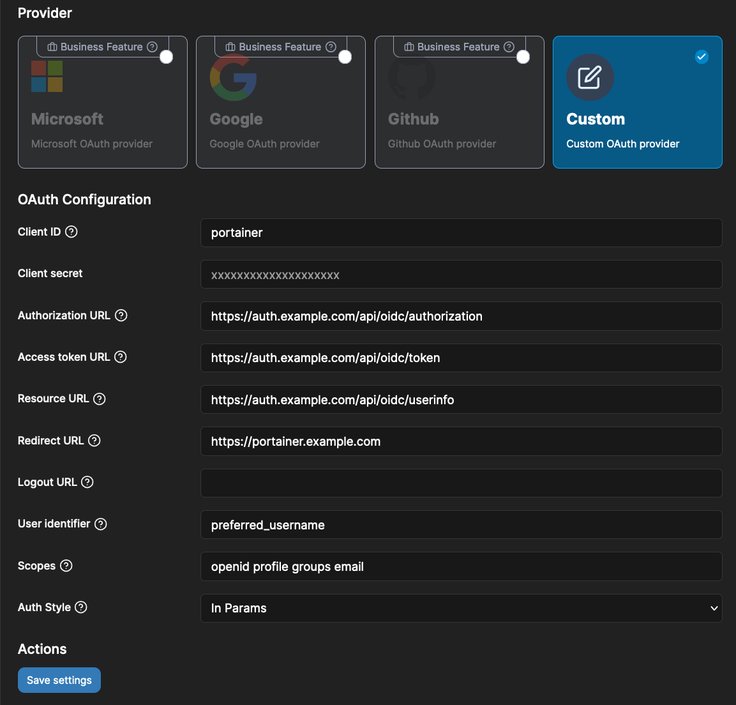The height and width of the screenshot is (705, 736).
Task: Click help icon next to Resource URL
Action: [x=99, y=399]
